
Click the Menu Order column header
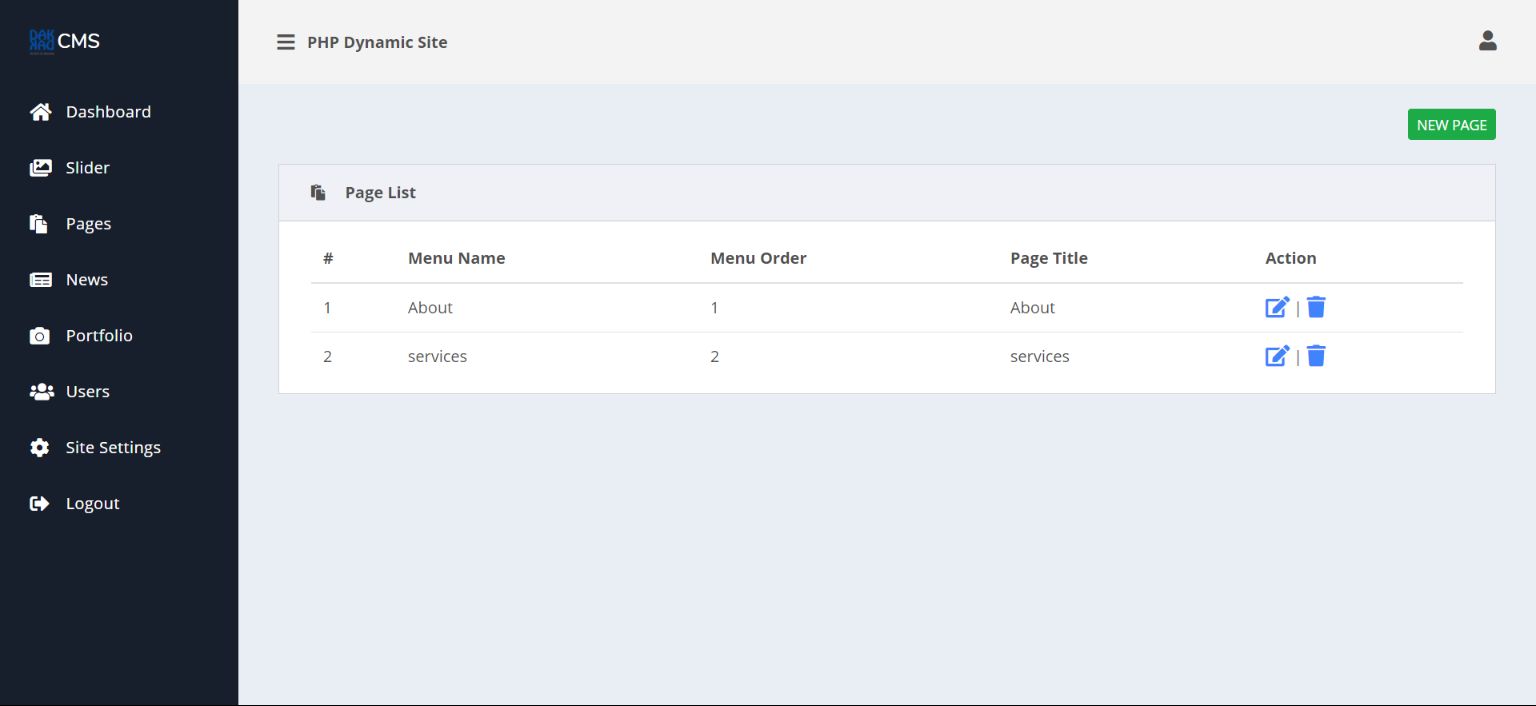pos(758,258)
